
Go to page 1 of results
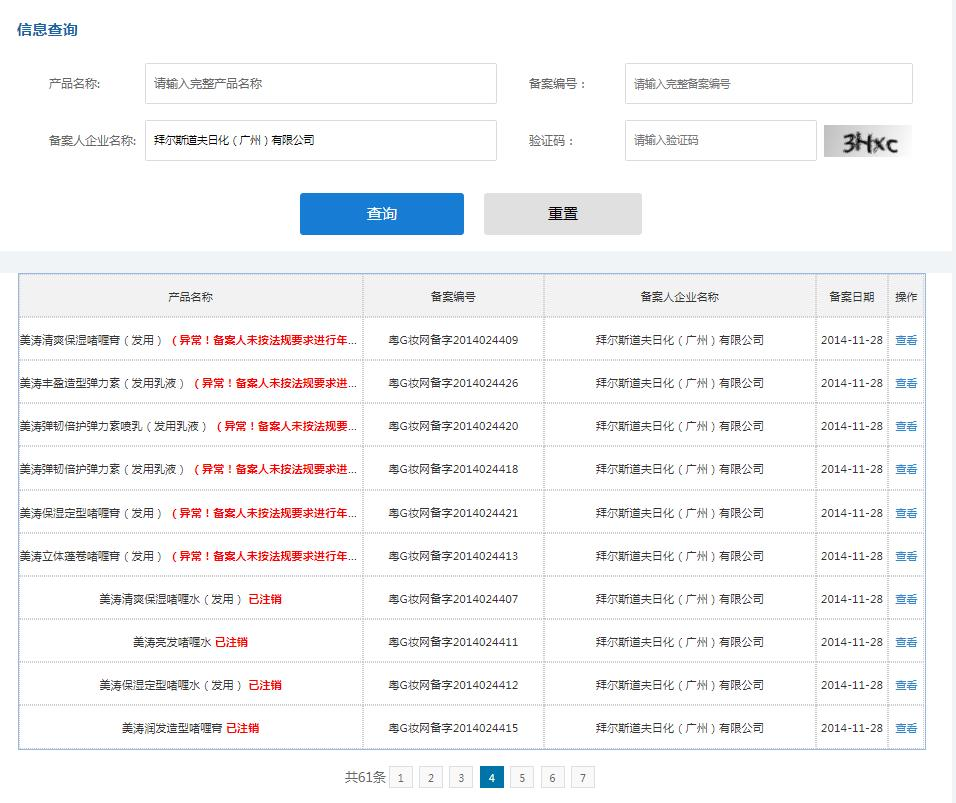coord(400,778)
